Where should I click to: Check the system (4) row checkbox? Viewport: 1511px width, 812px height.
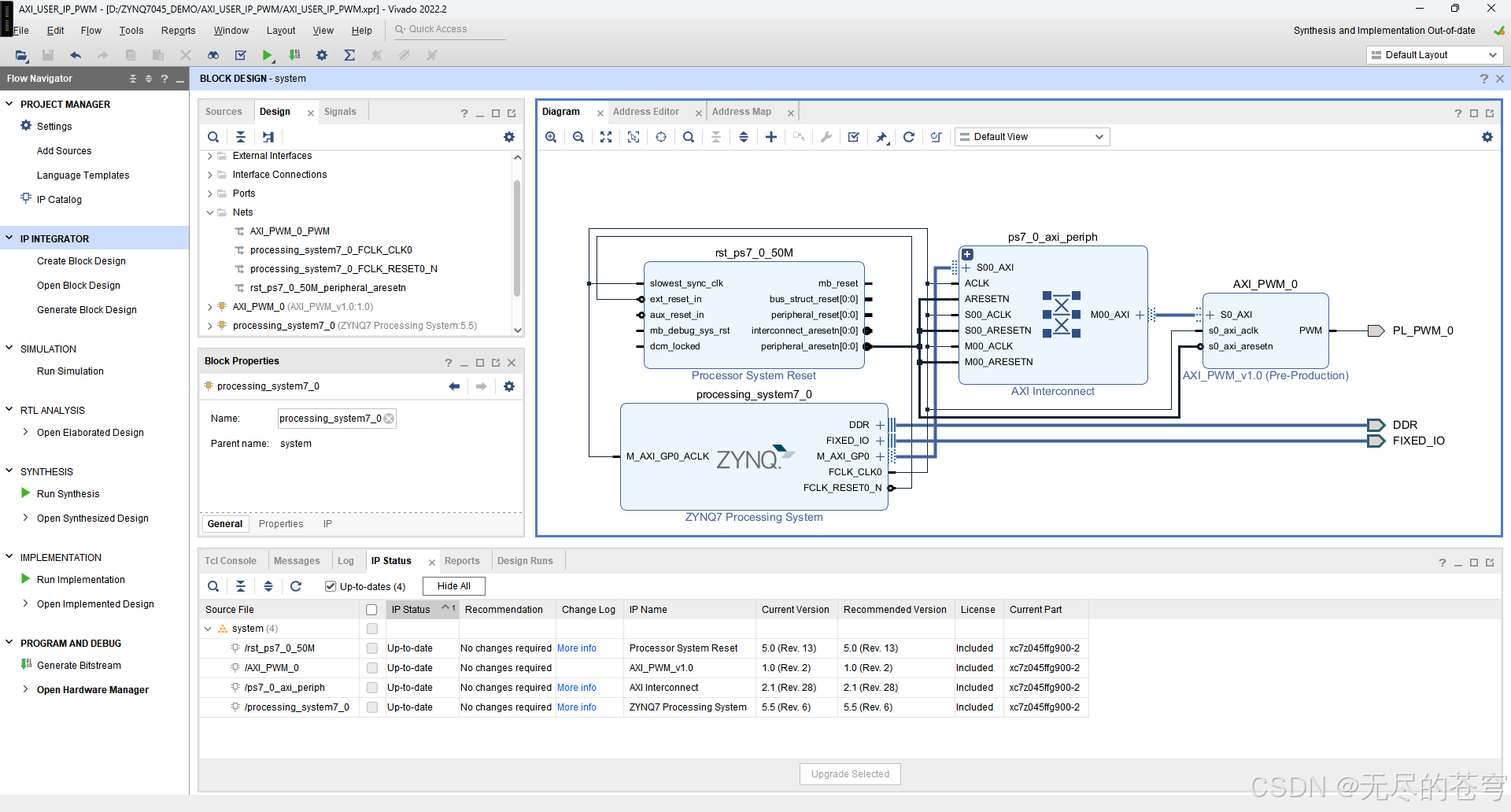pos(371,629)
